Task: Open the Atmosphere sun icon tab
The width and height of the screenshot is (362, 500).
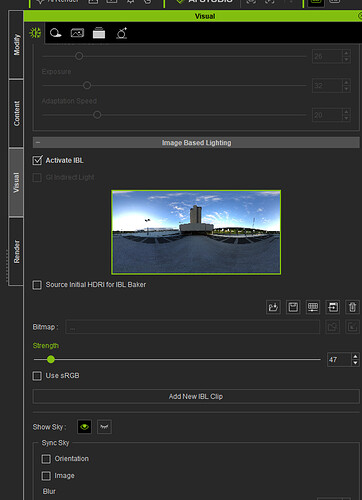Action: point(35,33)
